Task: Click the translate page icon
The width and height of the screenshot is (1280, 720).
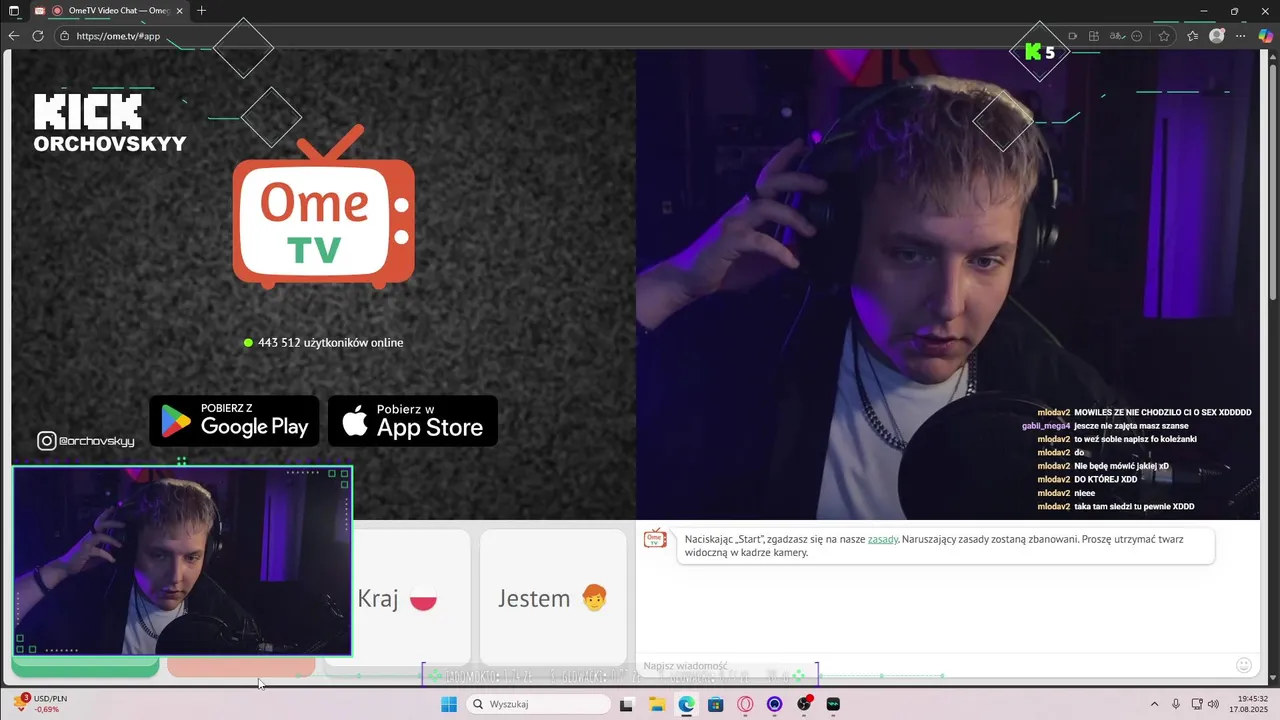Action: [x=1116, y=36]
